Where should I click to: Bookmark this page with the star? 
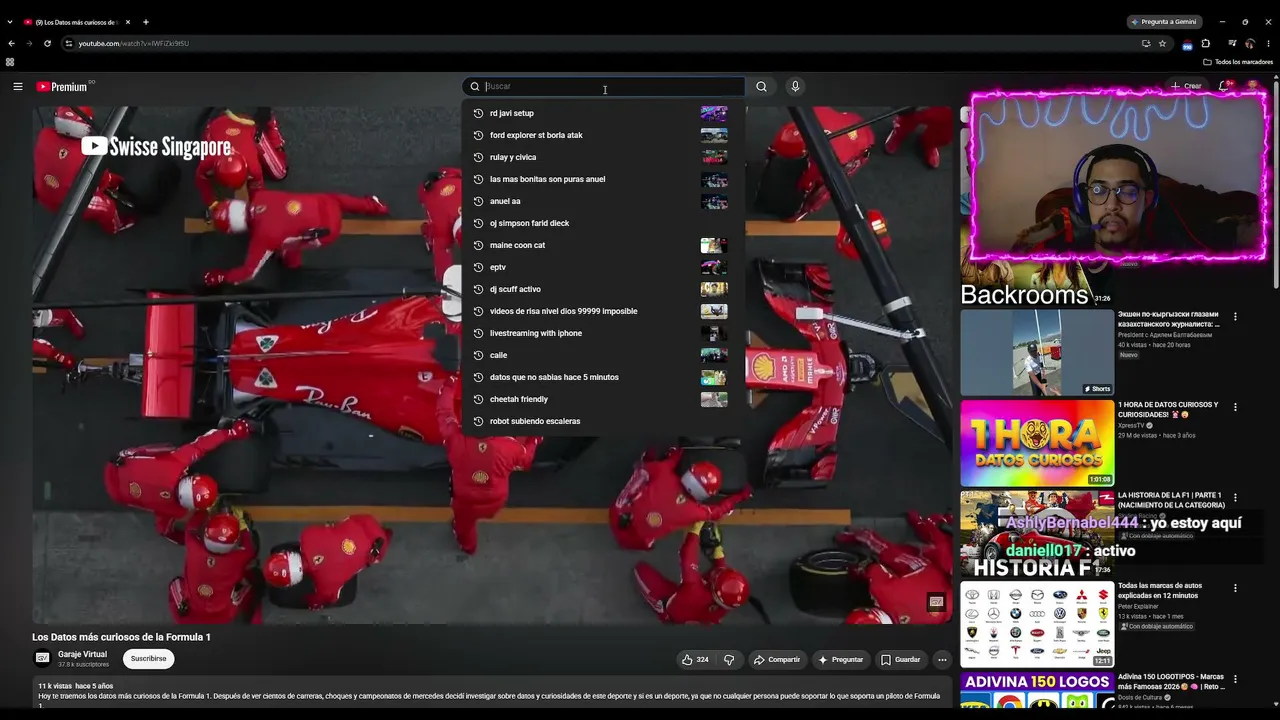tap(1162, 43)
